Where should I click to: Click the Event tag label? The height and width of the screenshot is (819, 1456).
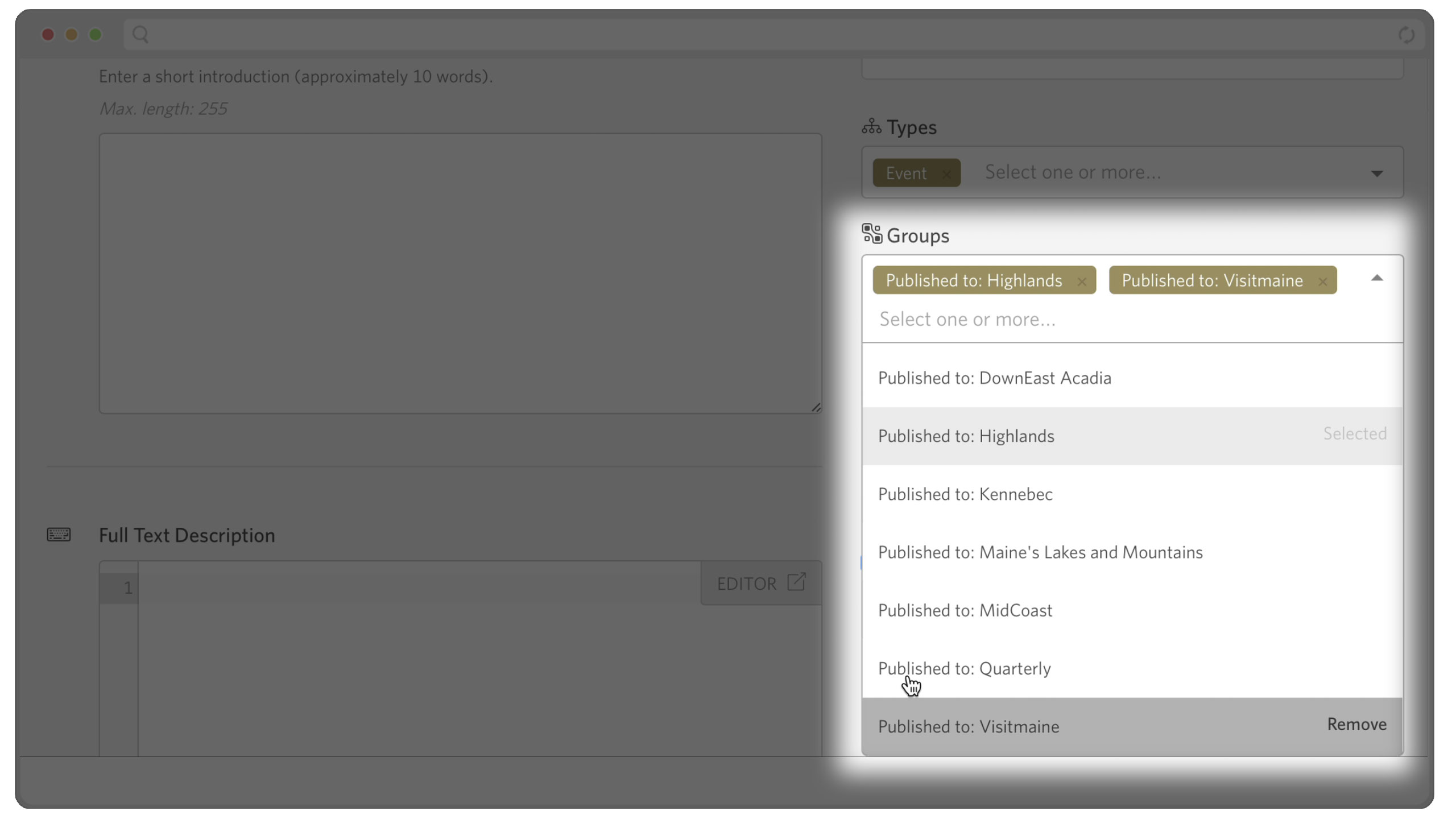(x=906, y=173)
